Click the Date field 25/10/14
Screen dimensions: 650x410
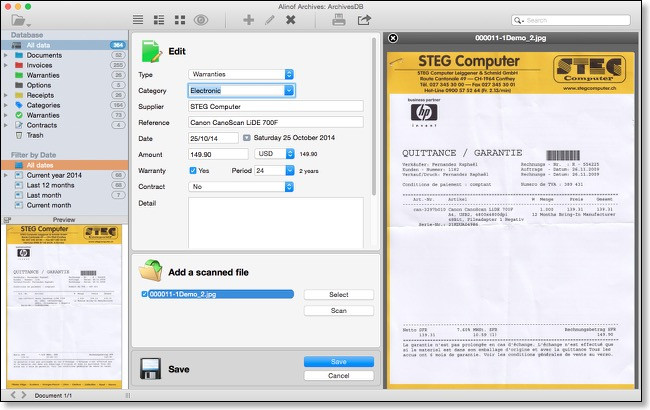(x=213, y=138)
